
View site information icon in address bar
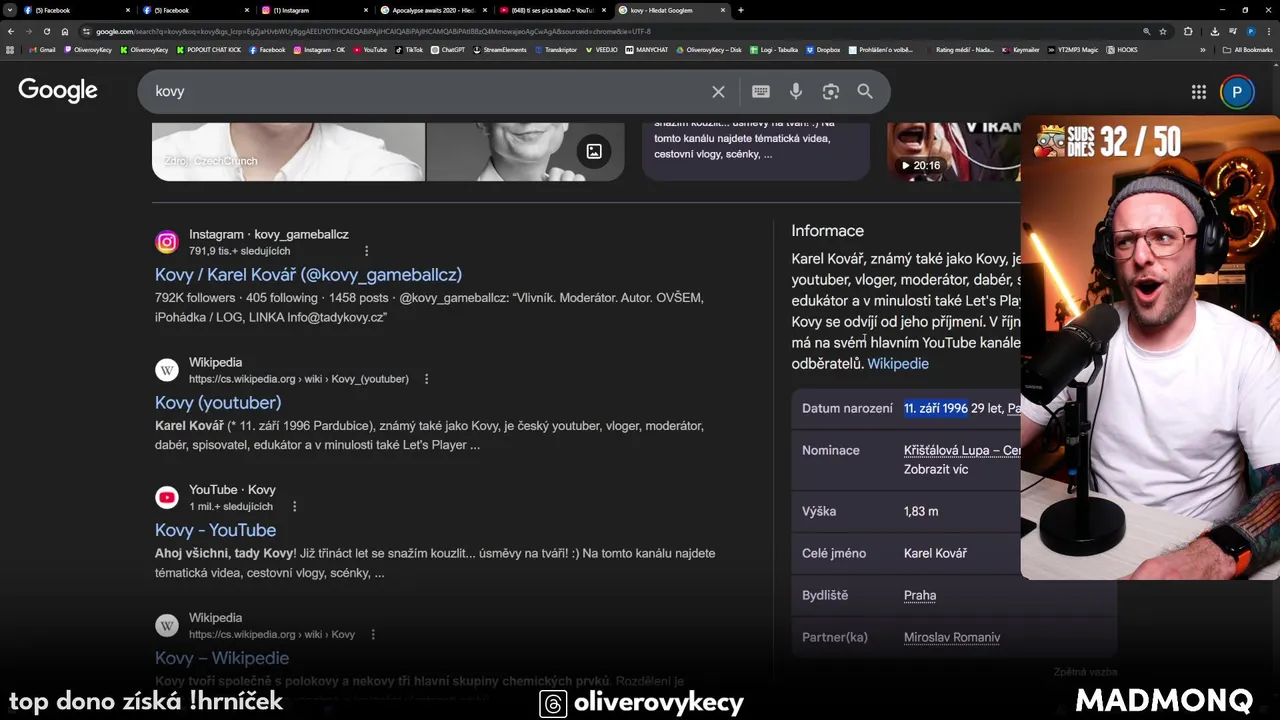(x=87, y=31)
